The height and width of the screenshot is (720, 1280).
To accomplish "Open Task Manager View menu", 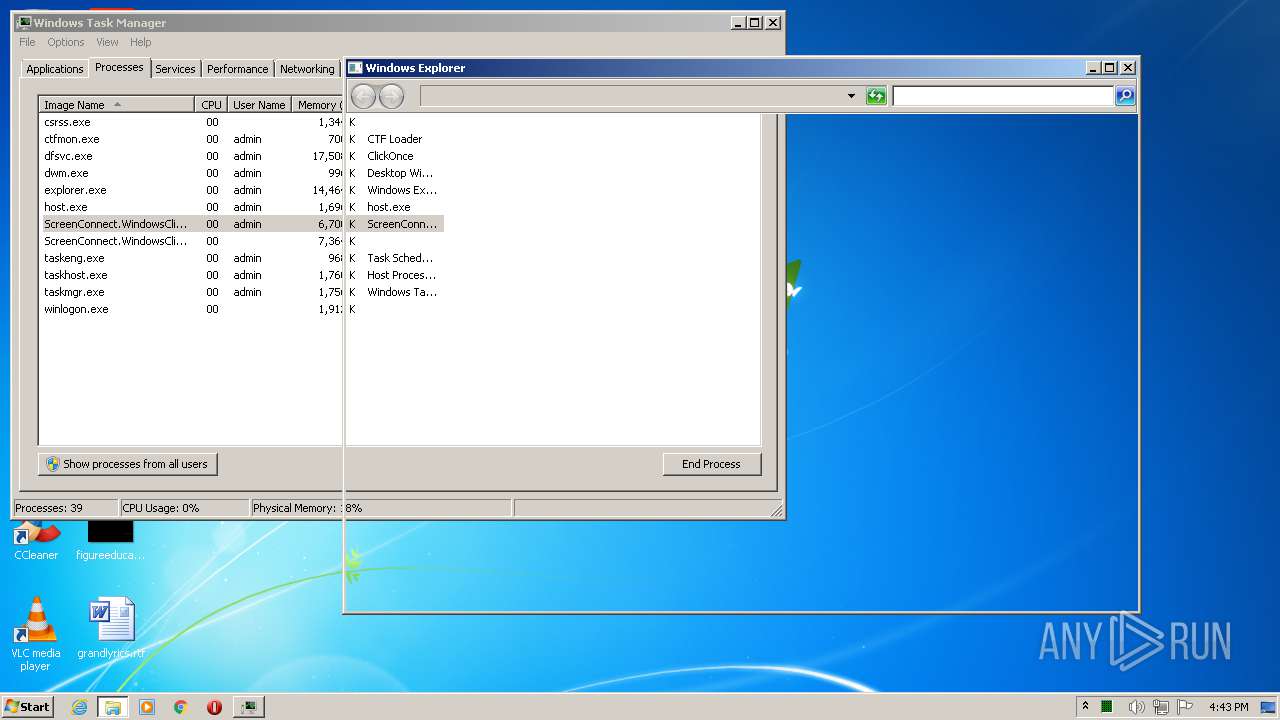I will point(107,42).
